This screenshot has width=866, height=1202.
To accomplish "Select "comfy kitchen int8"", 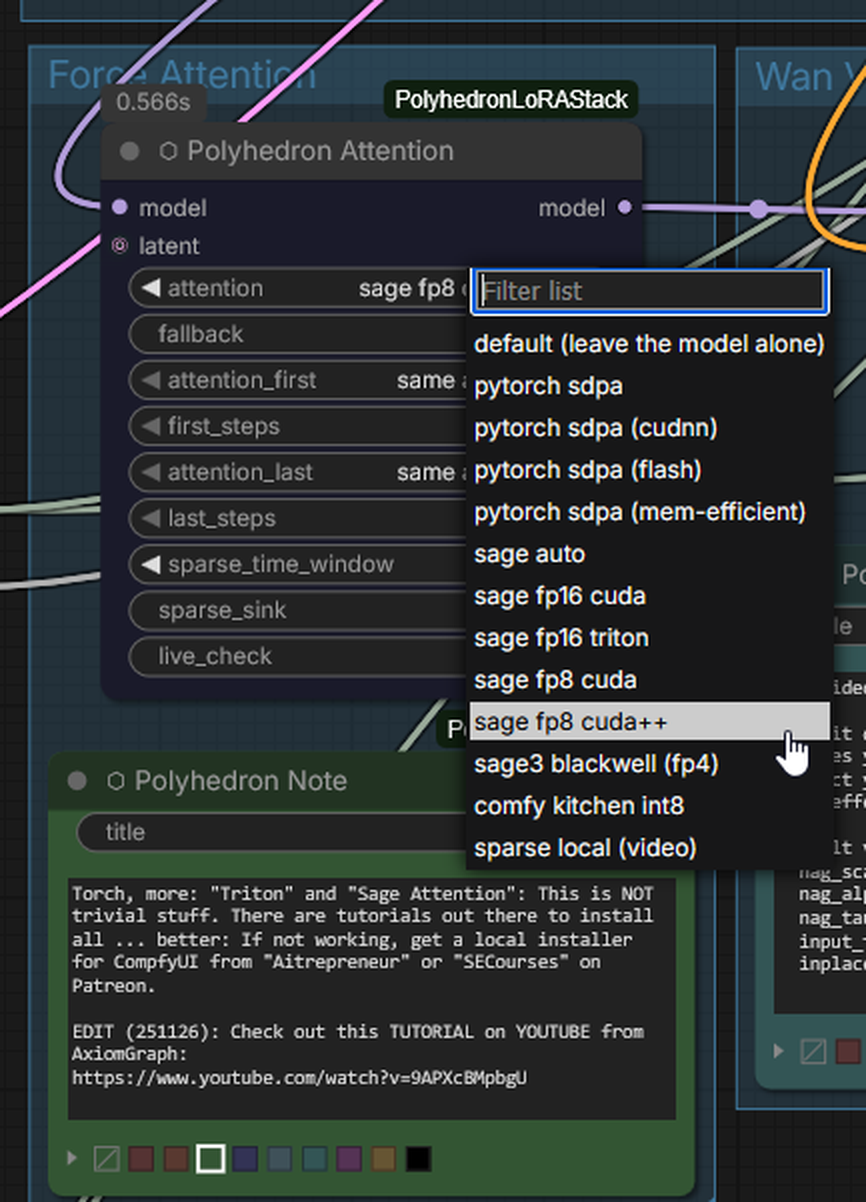I will pyautogui.click(x=649, y=806).
